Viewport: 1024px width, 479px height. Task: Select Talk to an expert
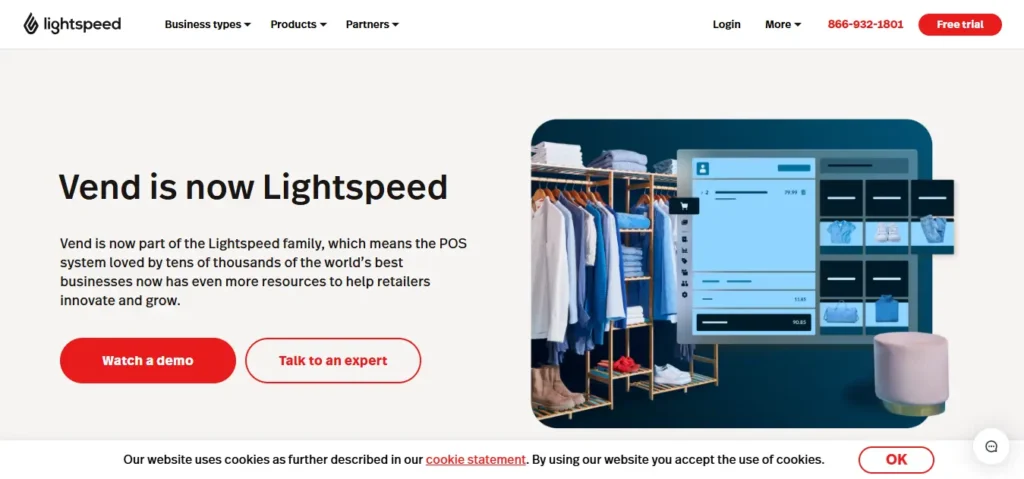coord(333,360)
